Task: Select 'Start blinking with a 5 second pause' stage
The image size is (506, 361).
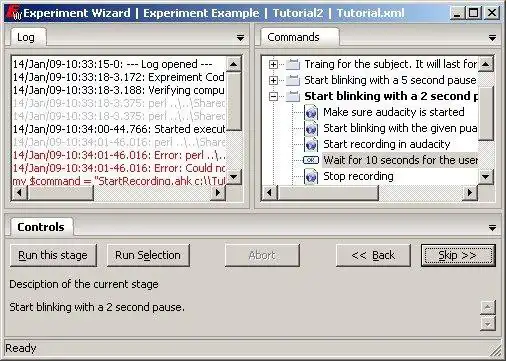Action: click(x=390, y=80)
